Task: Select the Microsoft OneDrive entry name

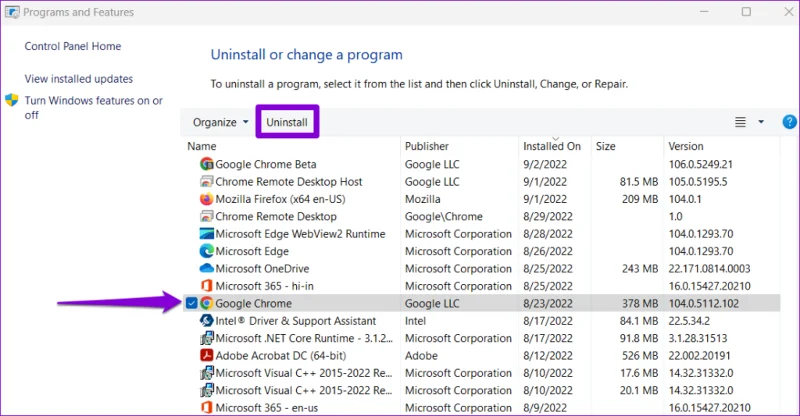Action: coord(262,268)
